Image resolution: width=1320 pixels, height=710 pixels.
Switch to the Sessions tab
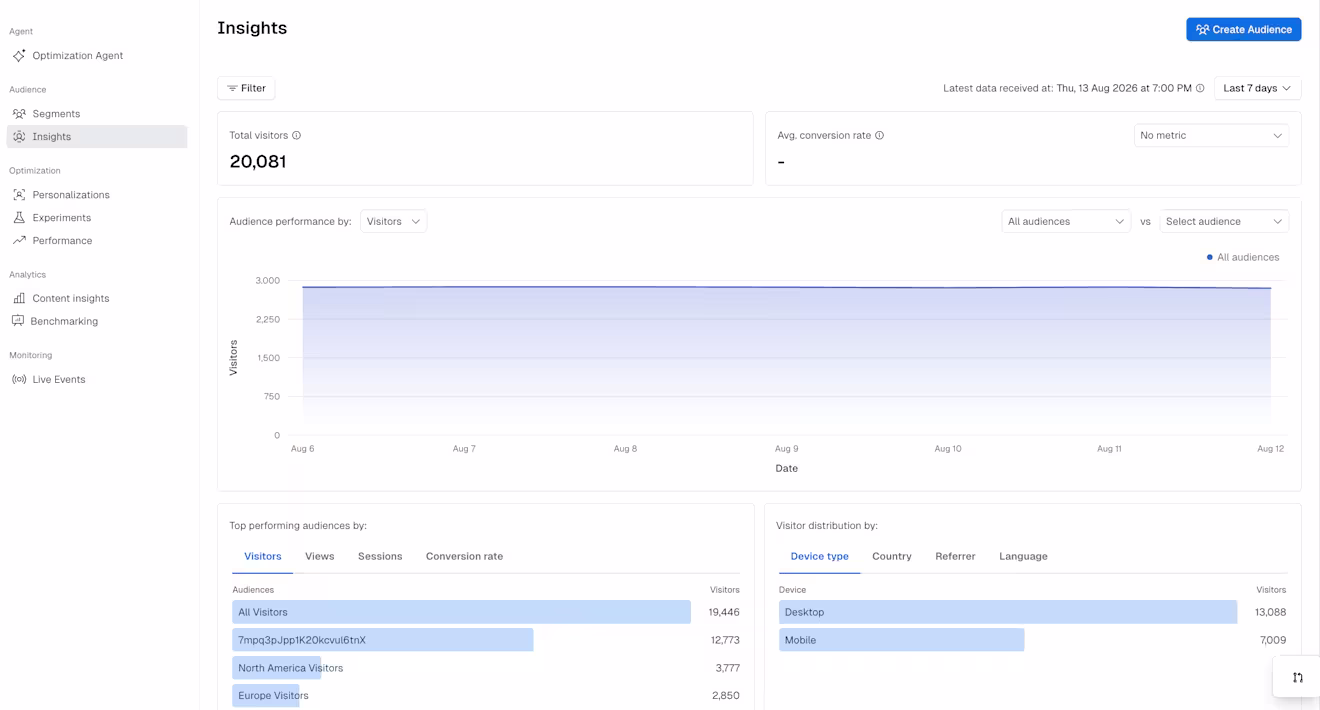pos(380,557)
